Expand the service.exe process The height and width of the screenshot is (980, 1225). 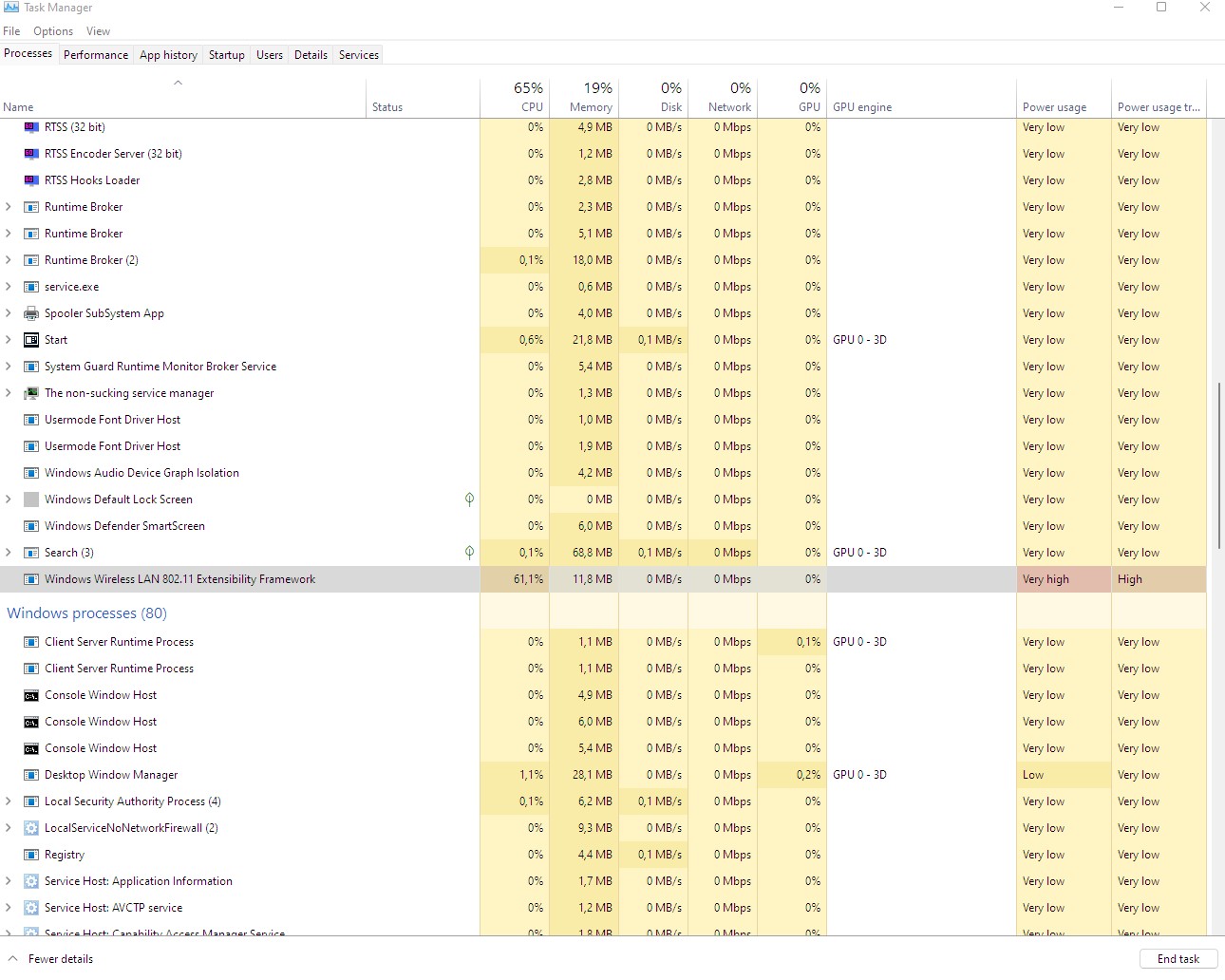tap(9, 287)
